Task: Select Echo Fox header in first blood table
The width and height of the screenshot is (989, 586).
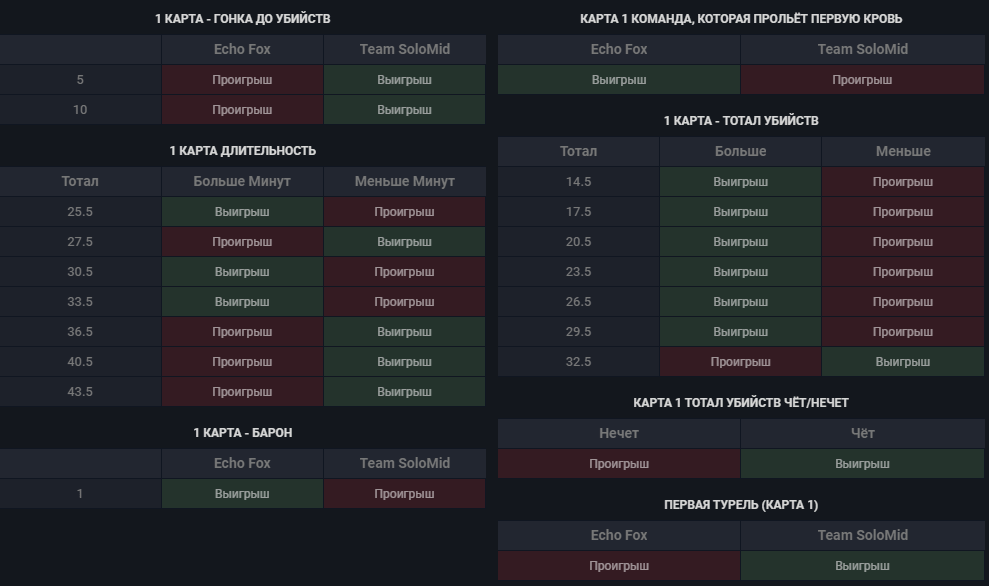Action: (619, 49)
